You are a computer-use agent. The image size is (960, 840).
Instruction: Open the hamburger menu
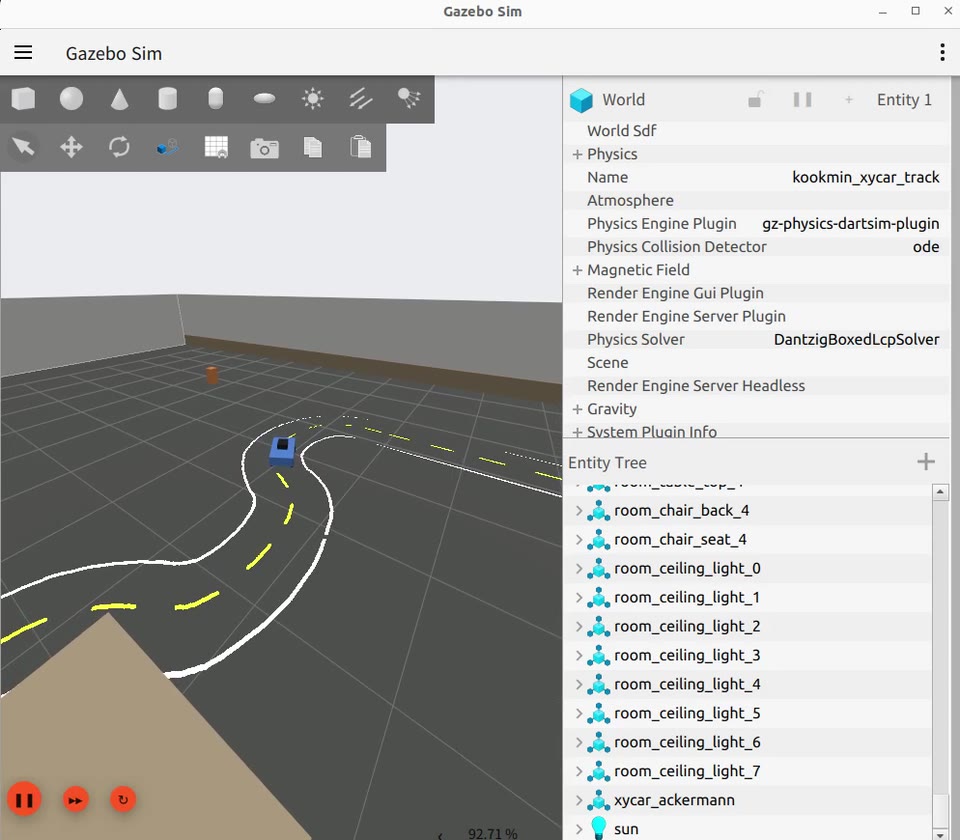point(23,53)
